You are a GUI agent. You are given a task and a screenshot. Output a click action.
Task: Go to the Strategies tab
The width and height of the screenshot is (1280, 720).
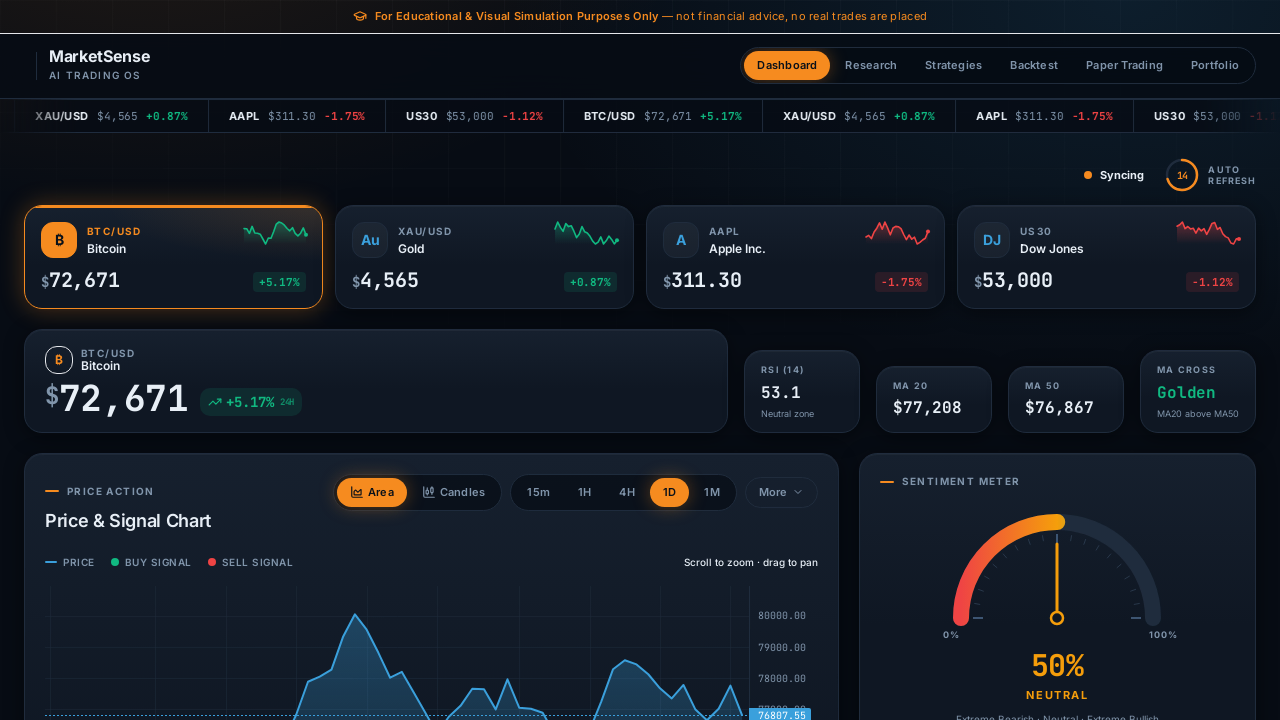[953, 65]
